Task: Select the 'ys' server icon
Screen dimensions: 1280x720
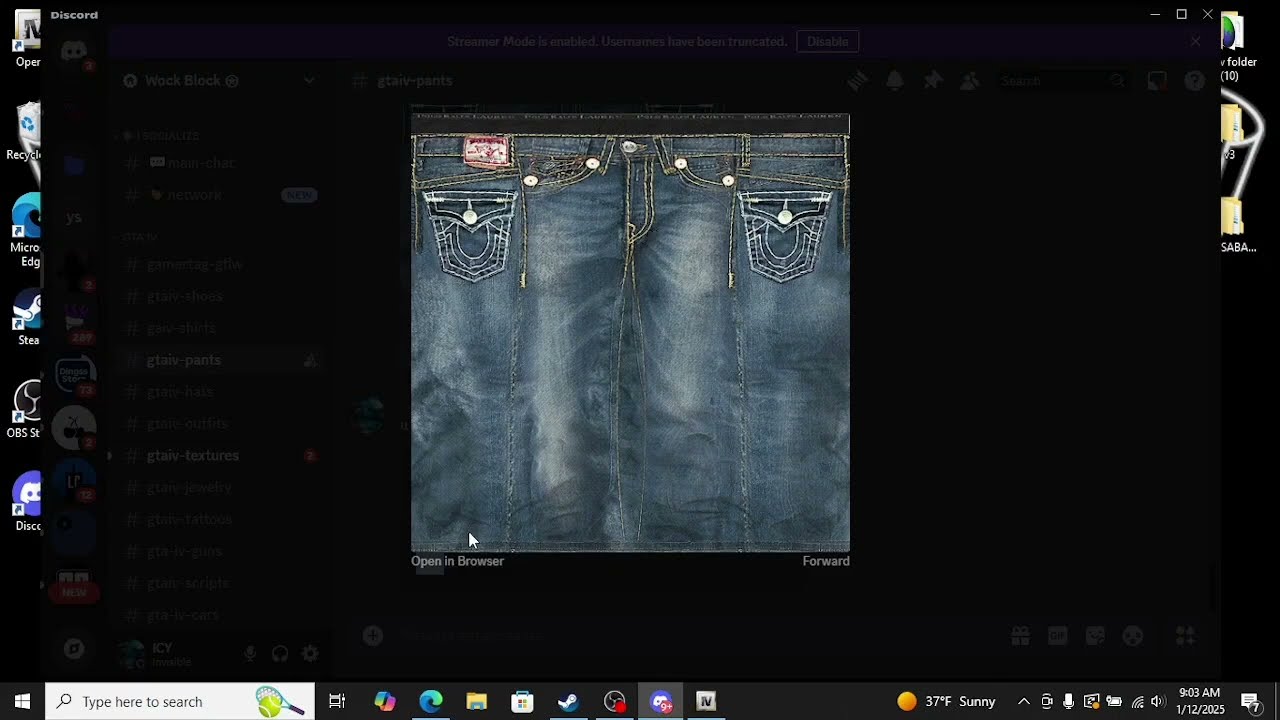Action: point(74,217)
